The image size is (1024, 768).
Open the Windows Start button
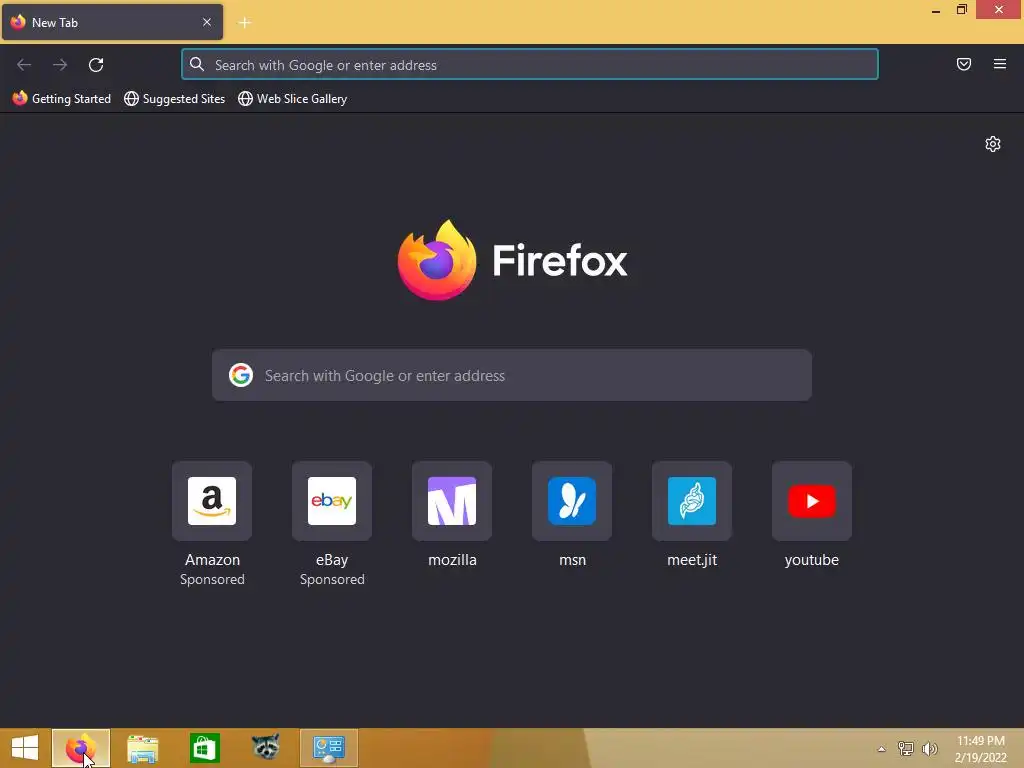click(25, 748)
